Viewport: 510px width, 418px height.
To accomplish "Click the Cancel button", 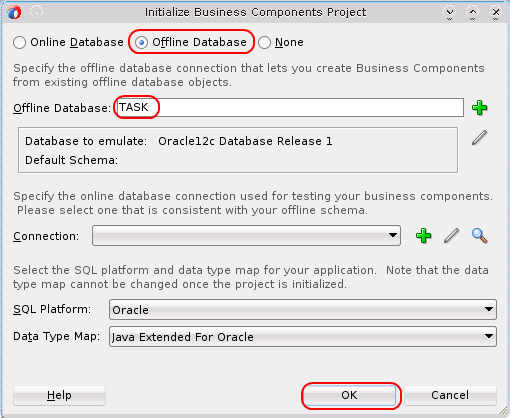I will point(450,395).
